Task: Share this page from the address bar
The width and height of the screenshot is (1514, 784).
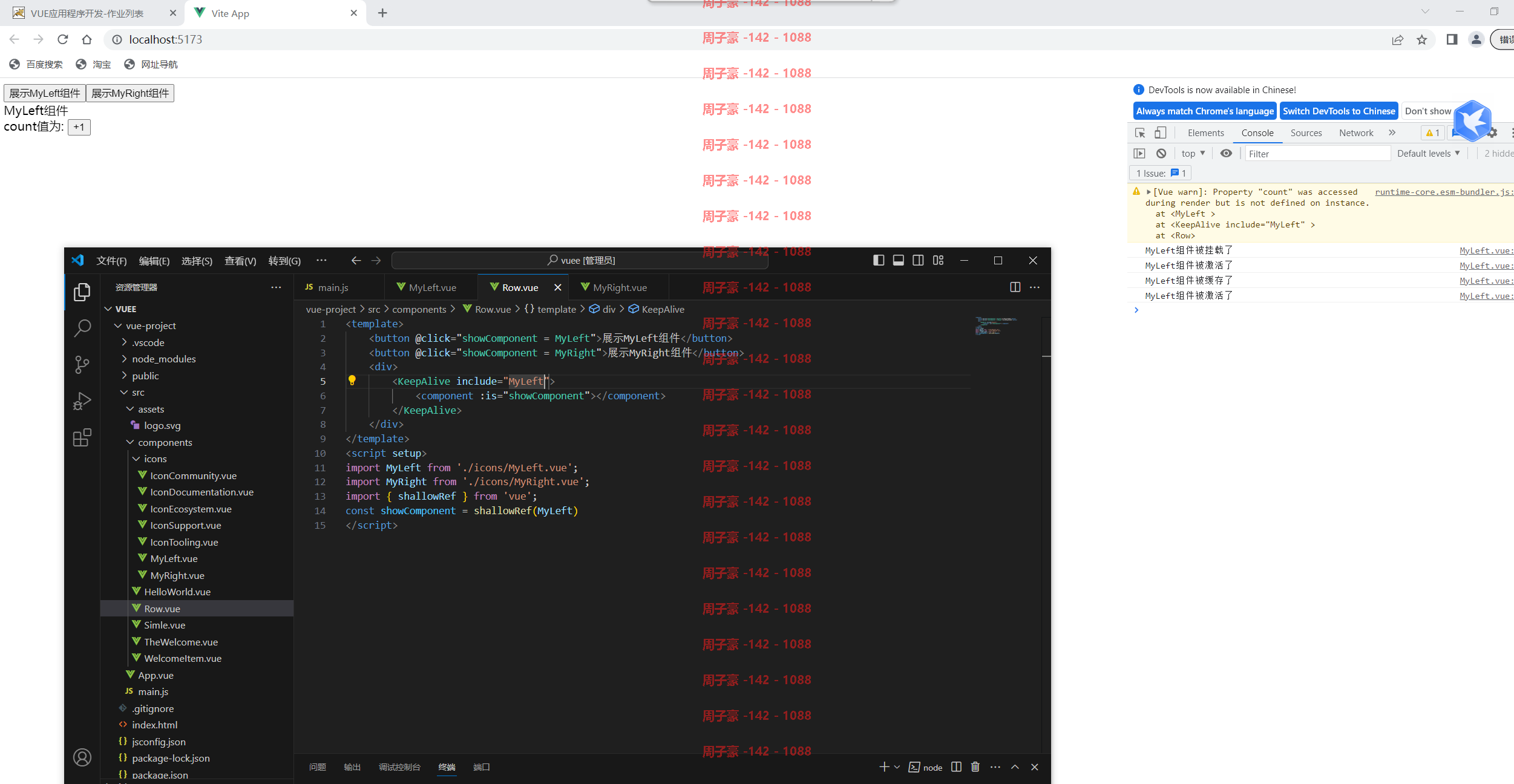Action: [1398, 40]
